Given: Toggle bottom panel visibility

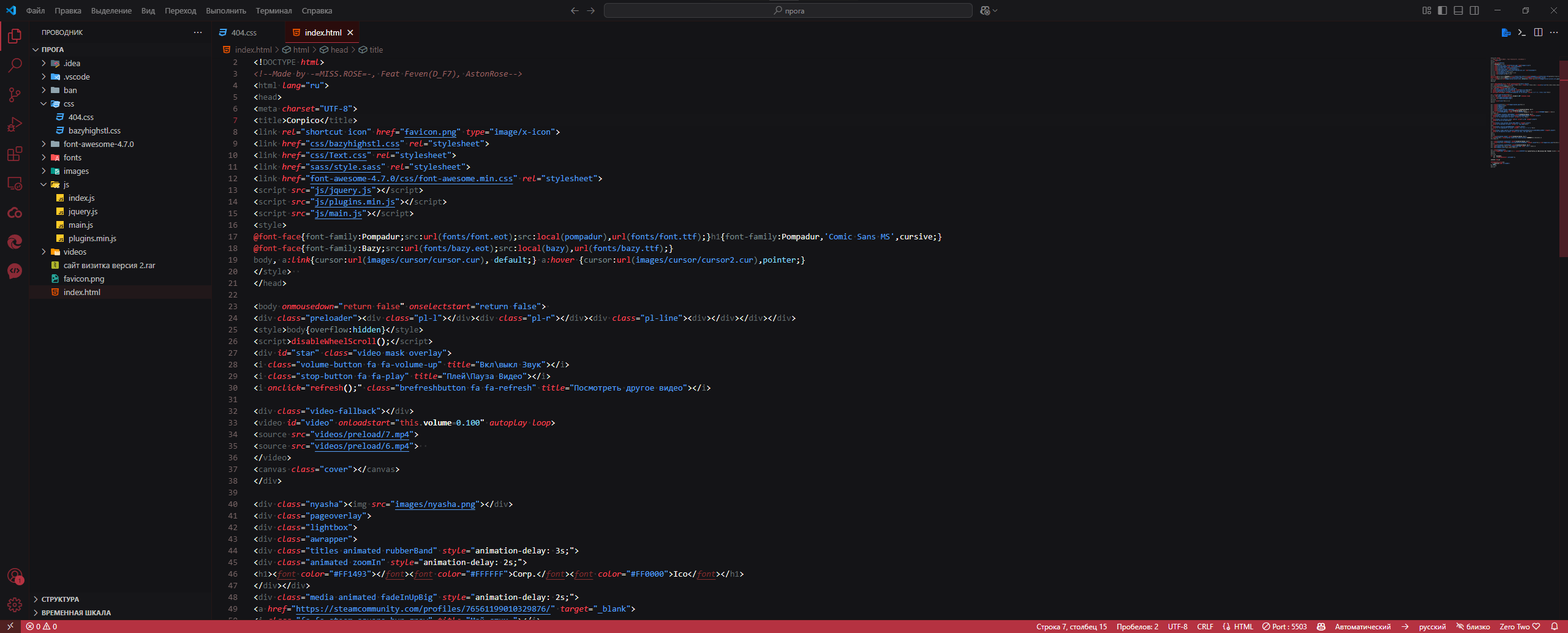Looking at the screenshot, I should [x=1458, y=10].
